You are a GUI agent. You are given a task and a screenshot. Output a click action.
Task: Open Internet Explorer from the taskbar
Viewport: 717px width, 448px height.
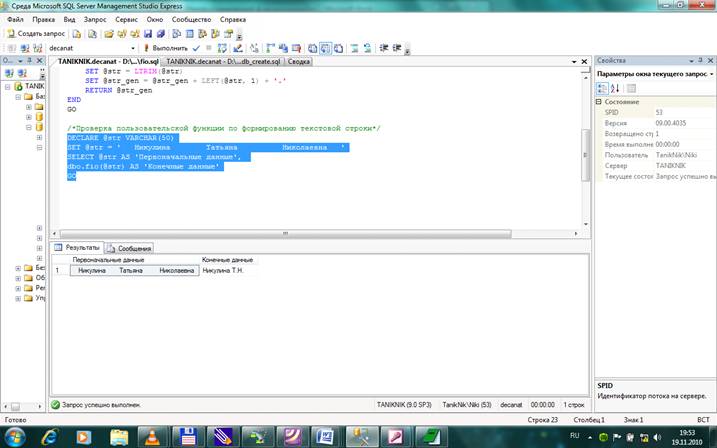(51, 436)
